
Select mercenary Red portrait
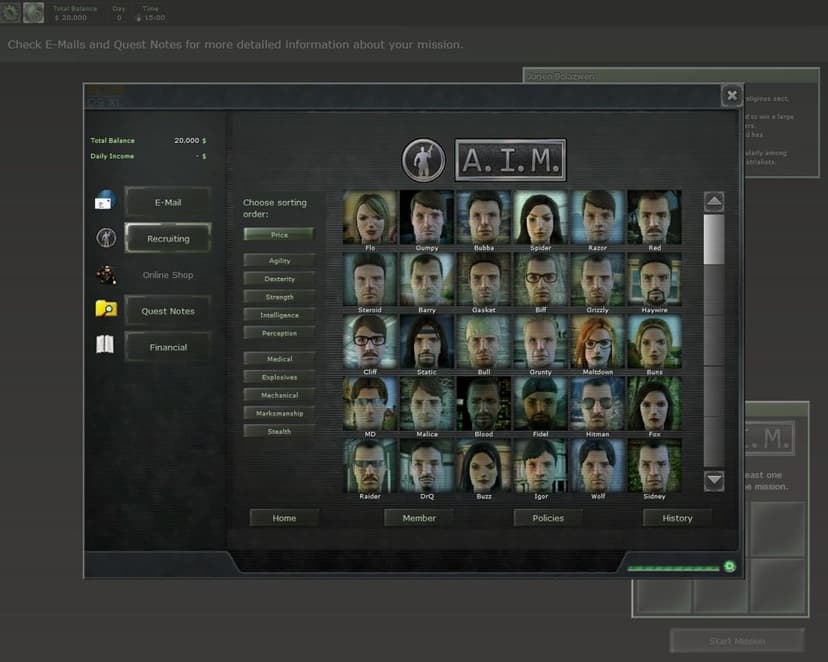(654, 217)
